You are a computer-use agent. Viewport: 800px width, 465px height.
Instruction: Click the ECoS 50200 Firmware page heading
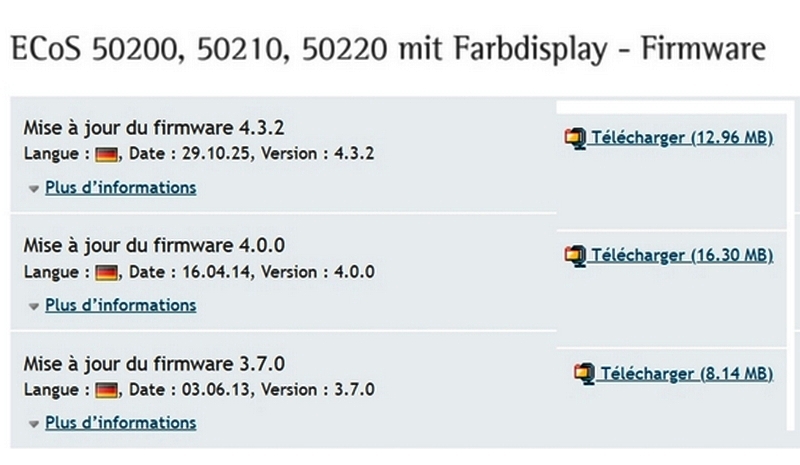(386, 49)
